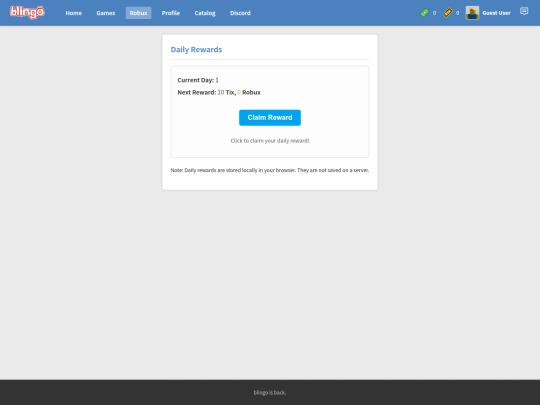Click the Next Reward: 10 Tix line
The height and width of the screenshot is (405, 540).
click(219, 92)
